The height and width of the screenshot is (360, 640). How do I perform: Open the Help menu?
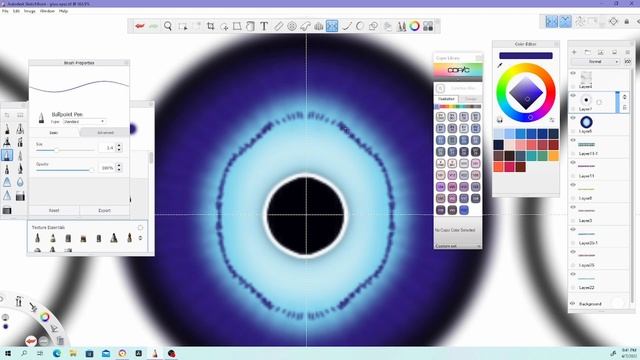coord(63,11)
